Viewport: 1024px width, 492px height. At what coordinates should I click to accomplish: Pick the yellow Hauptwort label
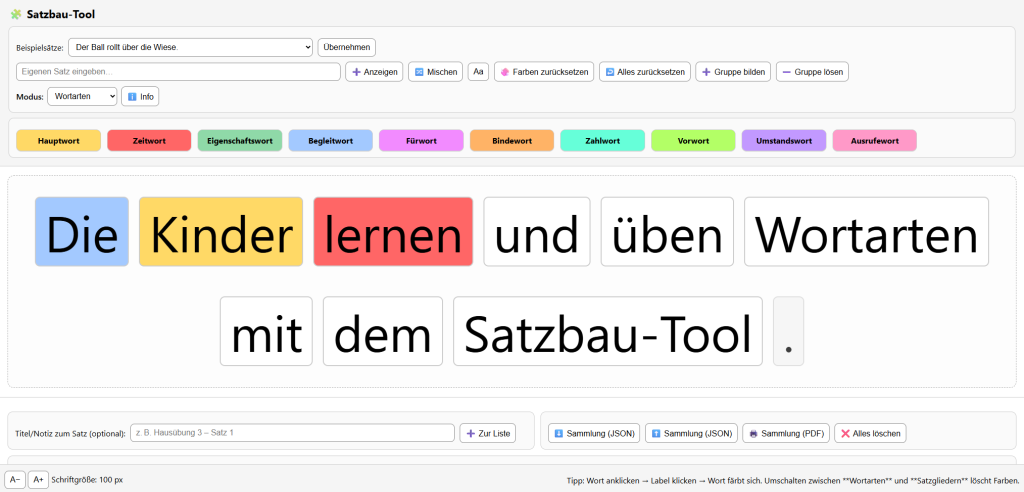pyautogui.click(x=58, y=141)
